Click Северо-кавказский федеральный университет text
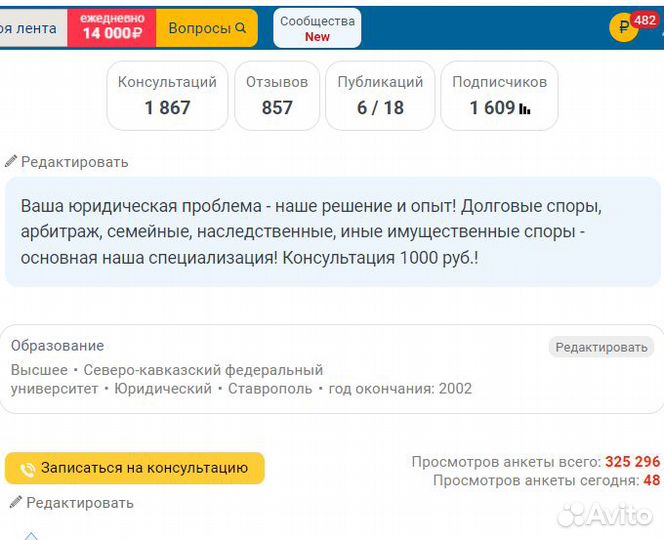 167,379
